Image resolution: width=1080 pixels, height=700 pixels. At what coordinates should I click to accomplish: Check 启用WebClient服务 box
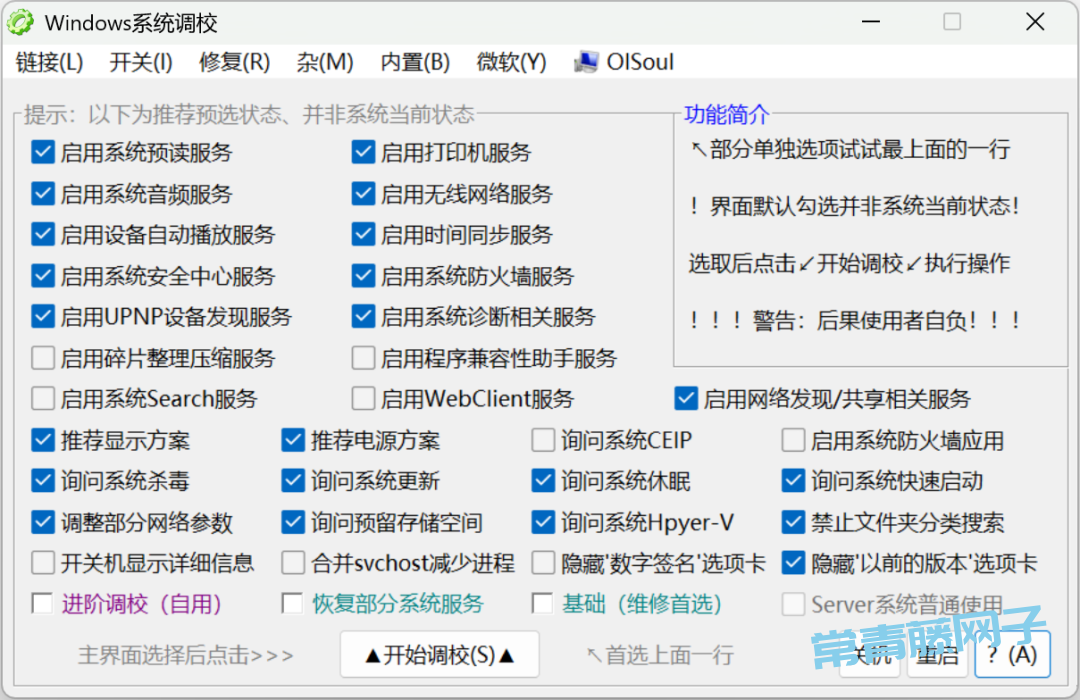(363, 399)
